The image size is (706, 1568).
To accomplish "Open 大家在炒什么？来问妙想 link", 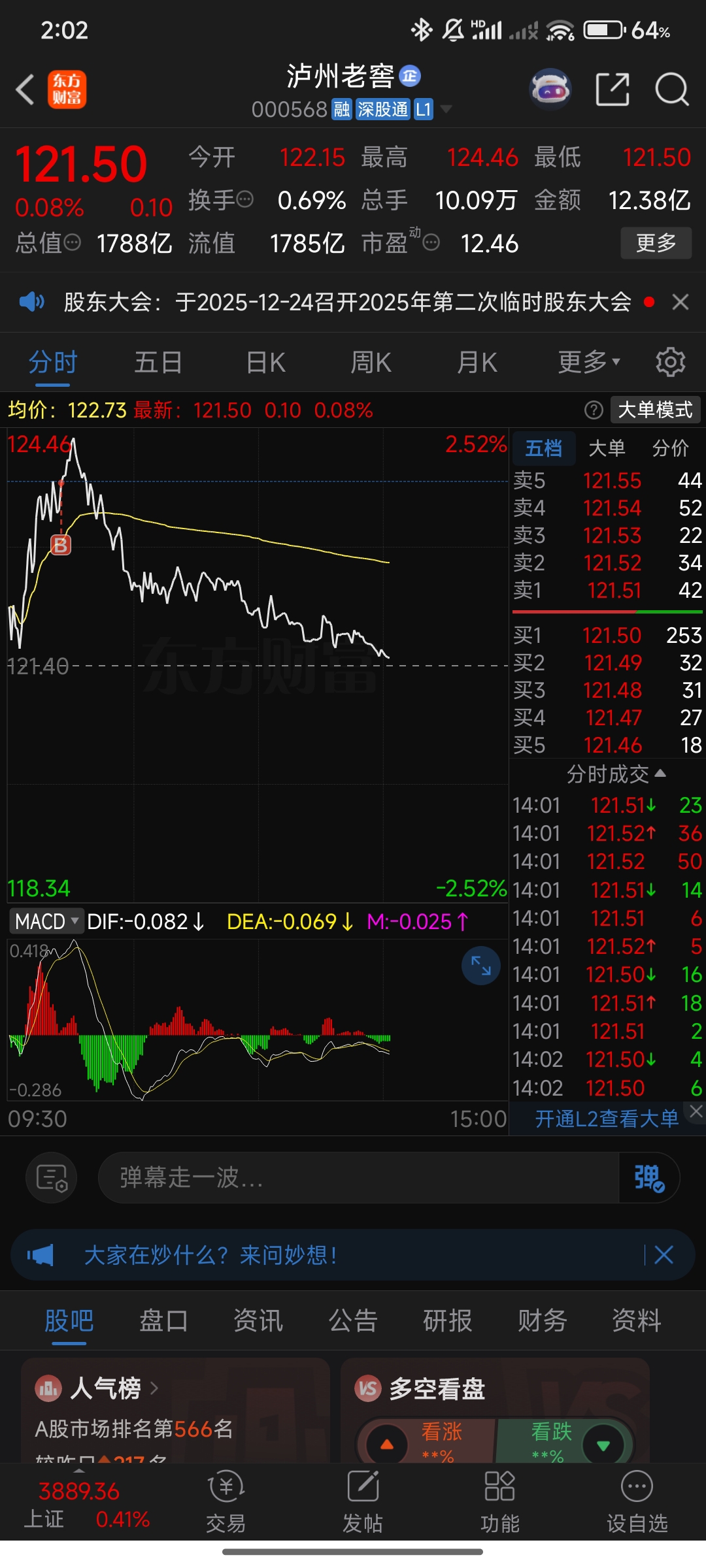I will click(x=210, y=1255).
